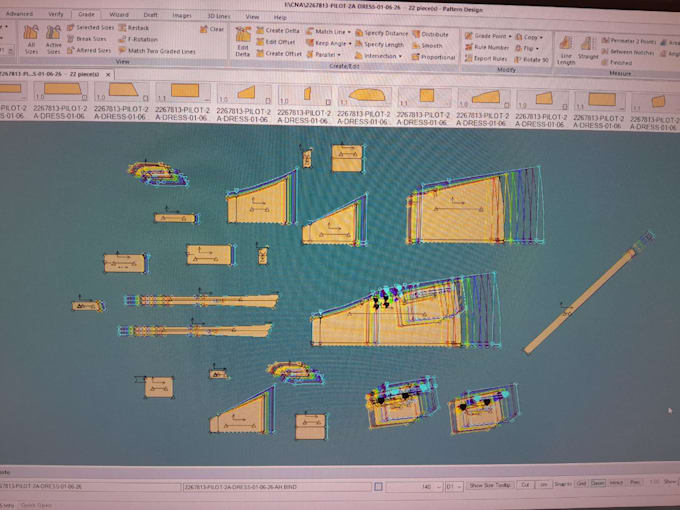680x510 pixels.
Task: Open the size 140 dropdown
Action: 439,487
